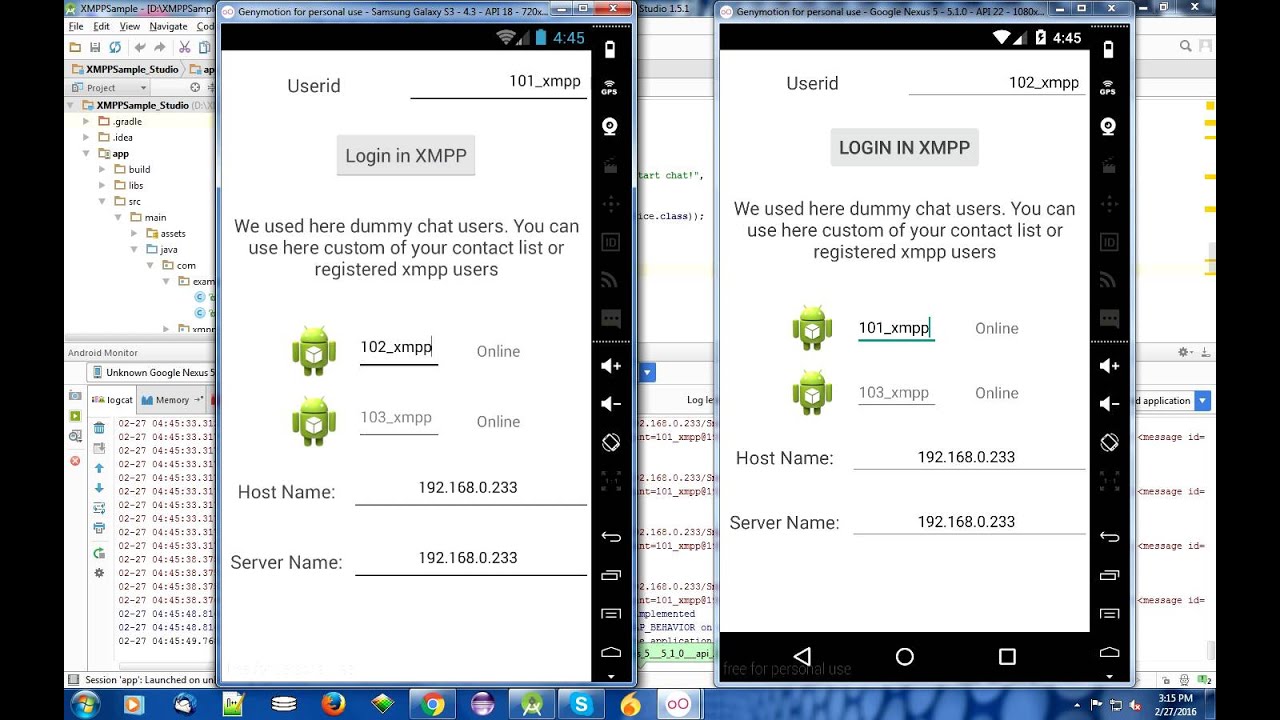Viewport: 1280px width, 720px height.
Task: Decrease volume in Galaxy S3 emulator sidebar
Action: (x=610, y=404)
